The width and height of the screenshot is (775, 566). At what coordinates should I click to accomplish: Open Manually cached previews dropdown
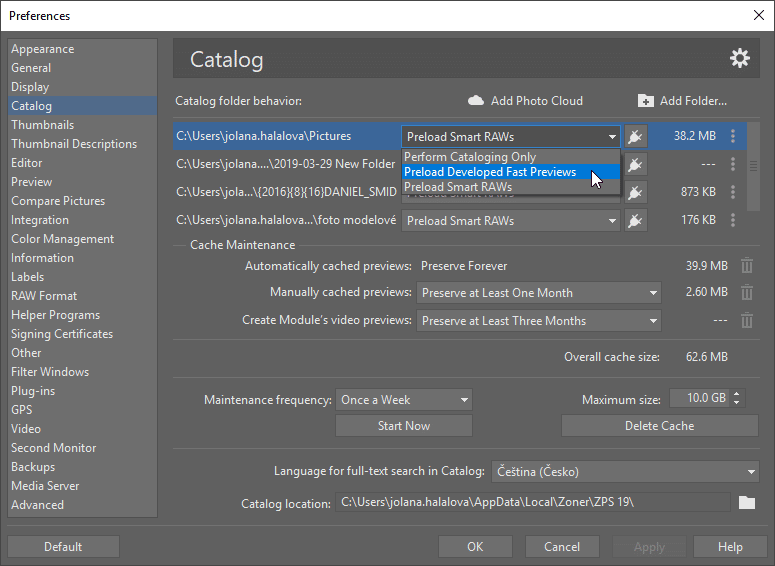point(539,293)
